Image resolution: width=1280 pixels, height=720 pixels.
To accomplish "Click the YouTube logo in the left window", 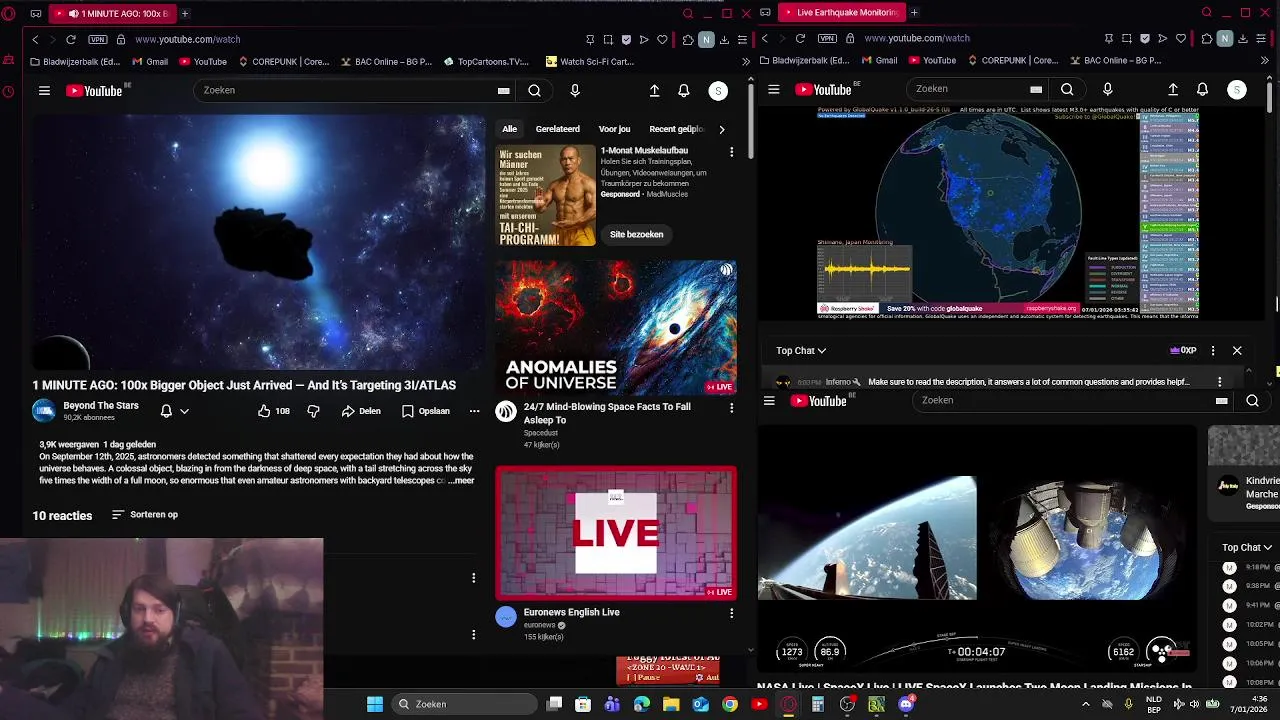I will tap(94, 91).
